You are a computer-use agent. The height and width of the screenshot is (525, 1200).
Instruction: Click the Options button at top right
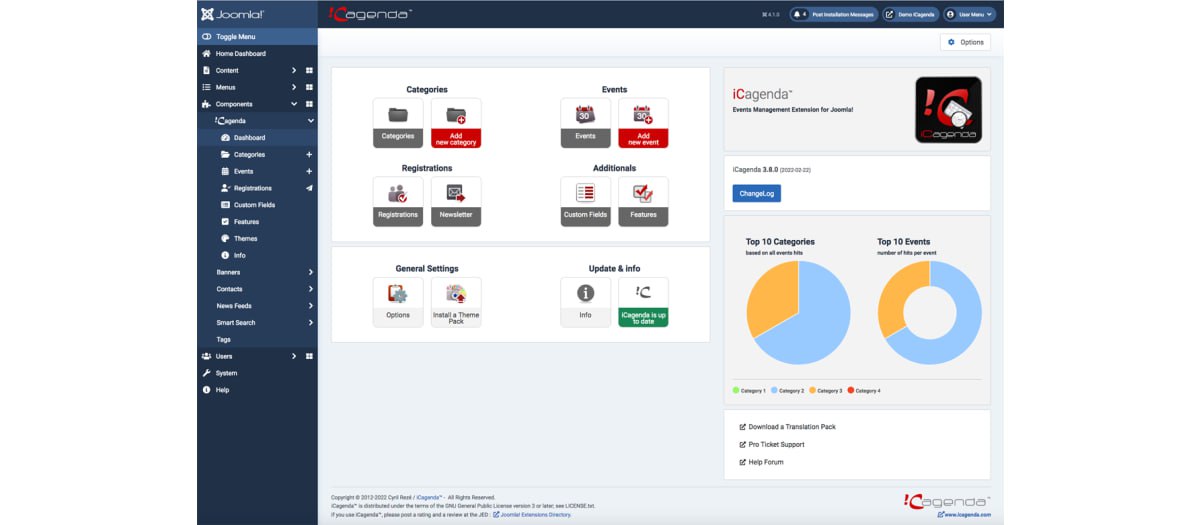click(x=965, y=42)
